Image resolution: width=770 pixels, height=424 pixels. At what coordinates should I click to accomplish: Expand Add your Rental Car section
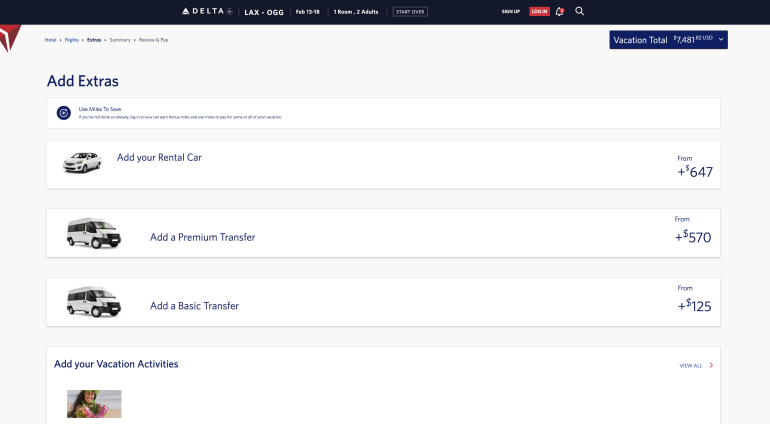point(159,157)
